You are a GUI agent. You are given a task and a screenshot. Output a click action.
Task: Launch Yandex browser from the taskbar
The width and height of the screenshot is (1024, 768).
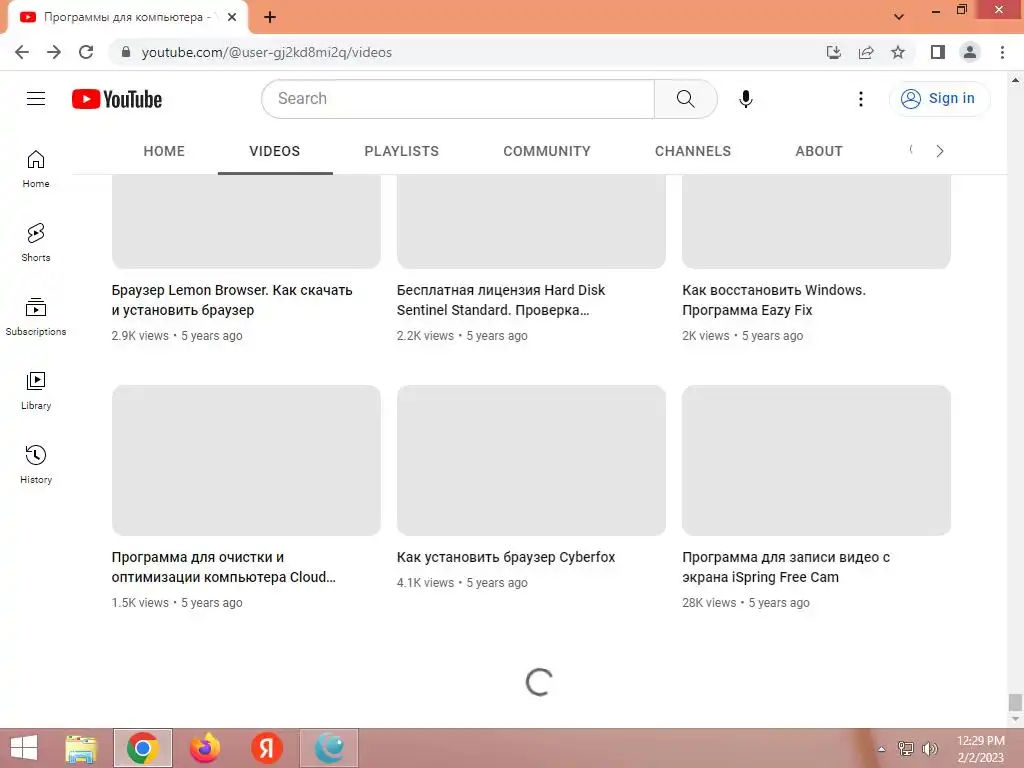pos(266,748)
